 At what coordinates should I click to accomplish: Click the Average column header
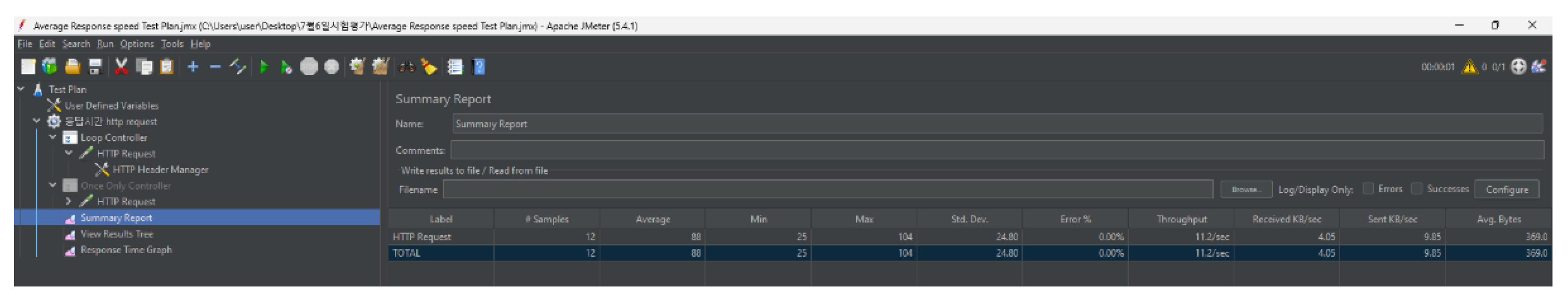[x=652, y=219]
